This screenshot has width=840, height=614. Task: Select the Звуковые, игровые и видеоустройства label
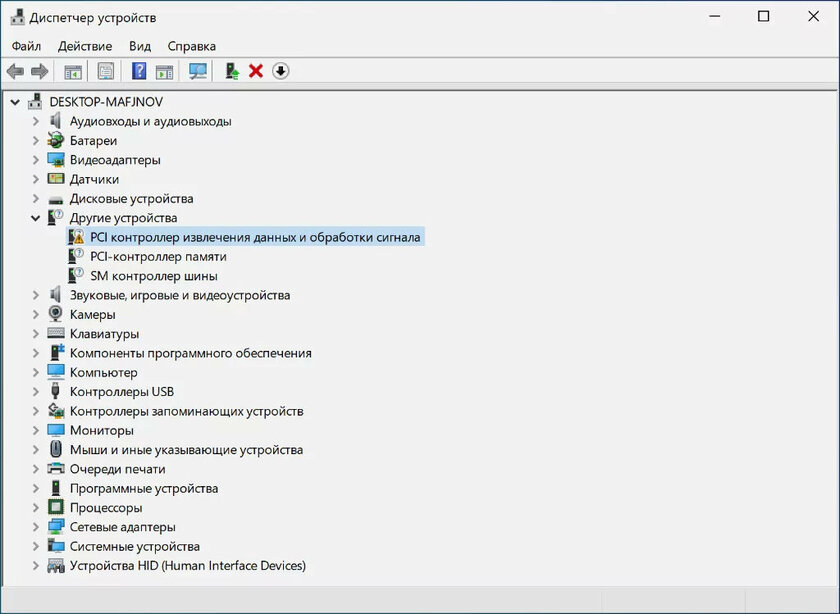(x=180, y=295)
